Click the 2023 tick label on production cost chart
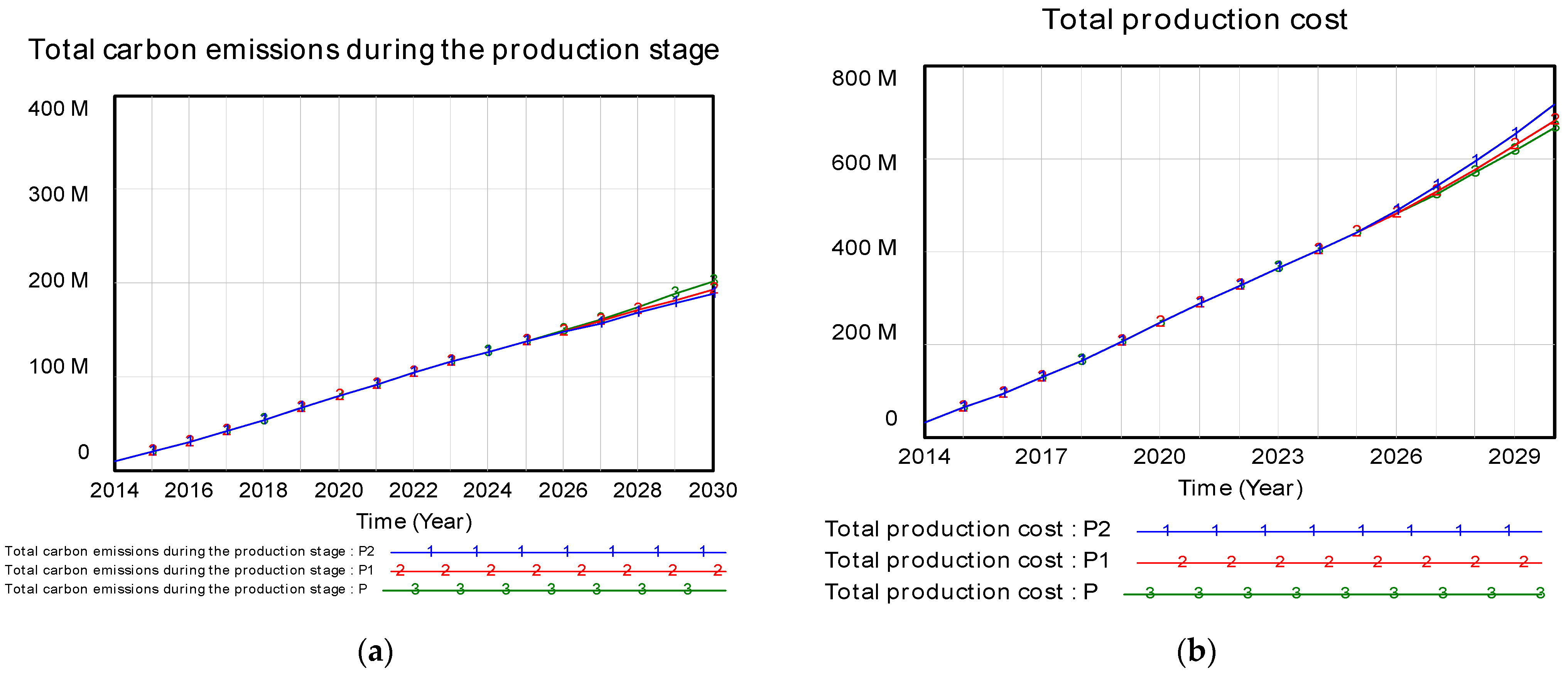 [x=1278, y=456]
